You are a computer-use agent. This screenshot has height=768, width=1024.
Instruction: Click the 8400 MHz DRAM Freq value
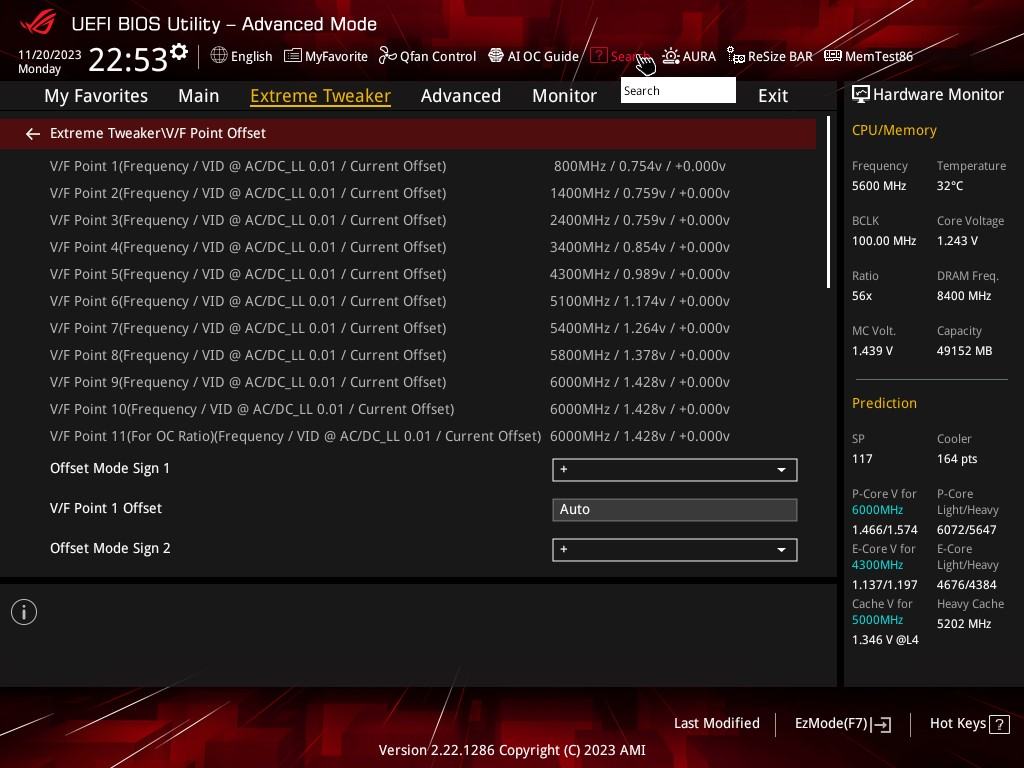click(964, 296)
